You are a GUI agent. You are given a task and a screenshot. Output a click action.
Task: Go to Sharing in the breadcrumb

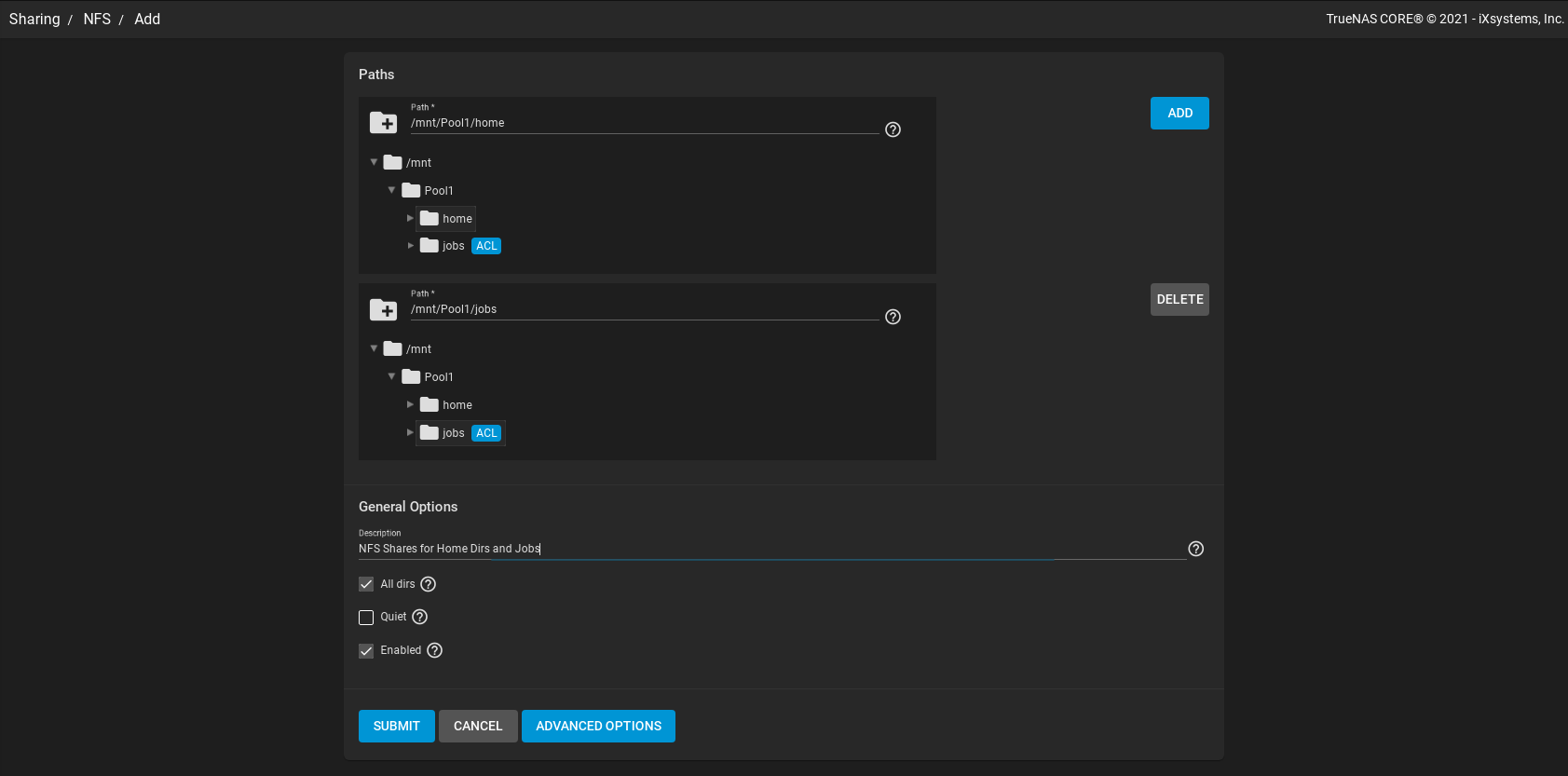pyautogui.click(x=34, y=19)
